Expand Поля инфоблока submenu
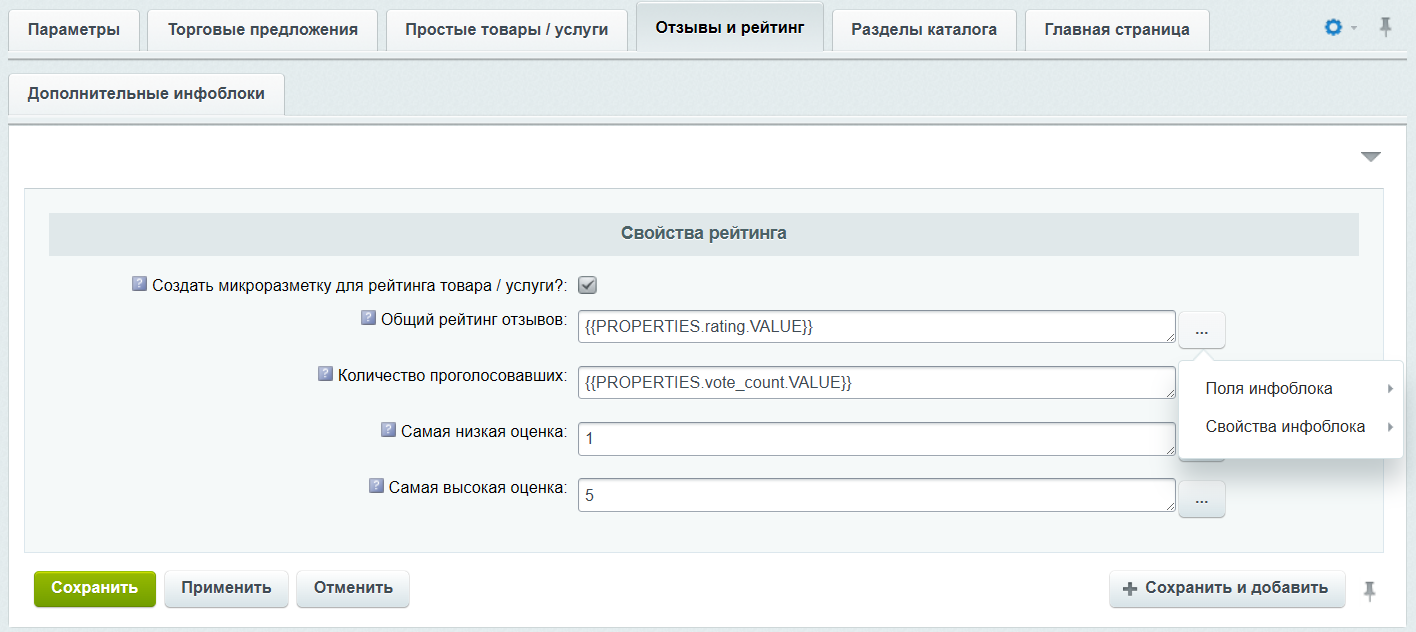 click(x=1291, y=389)
